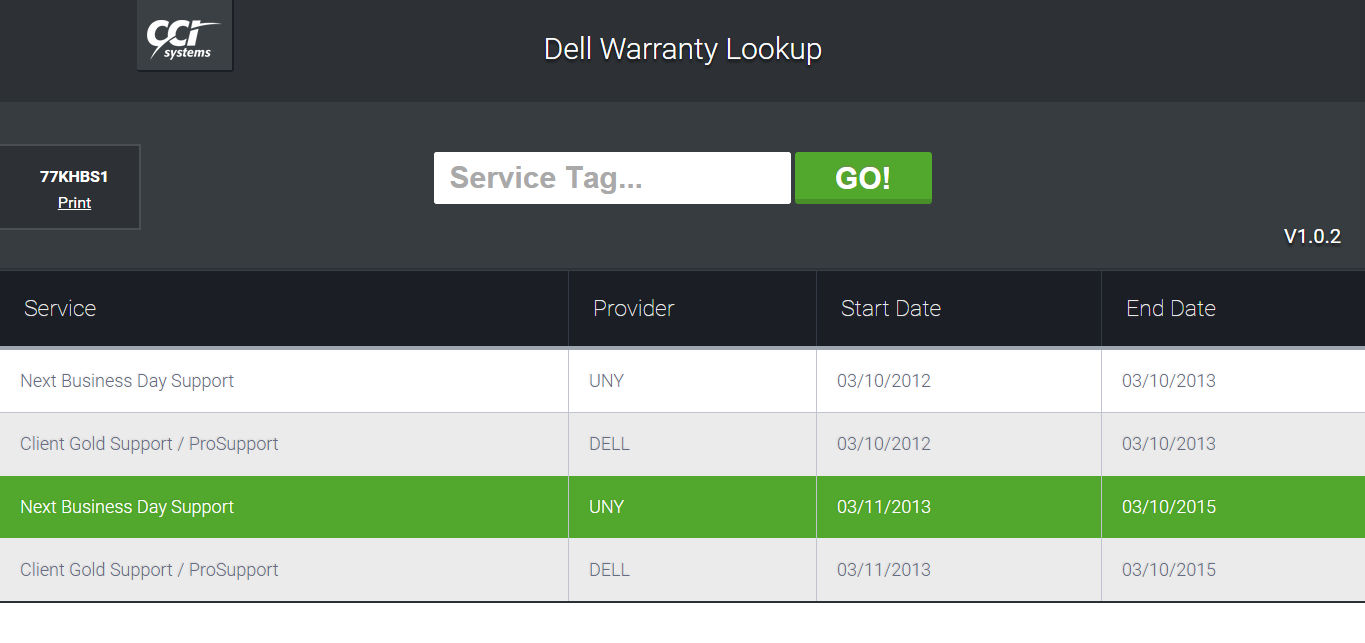Select the DELL provider in the last row
The width and height of the screenshot is (1365, 643).
(x=609, y=569)
